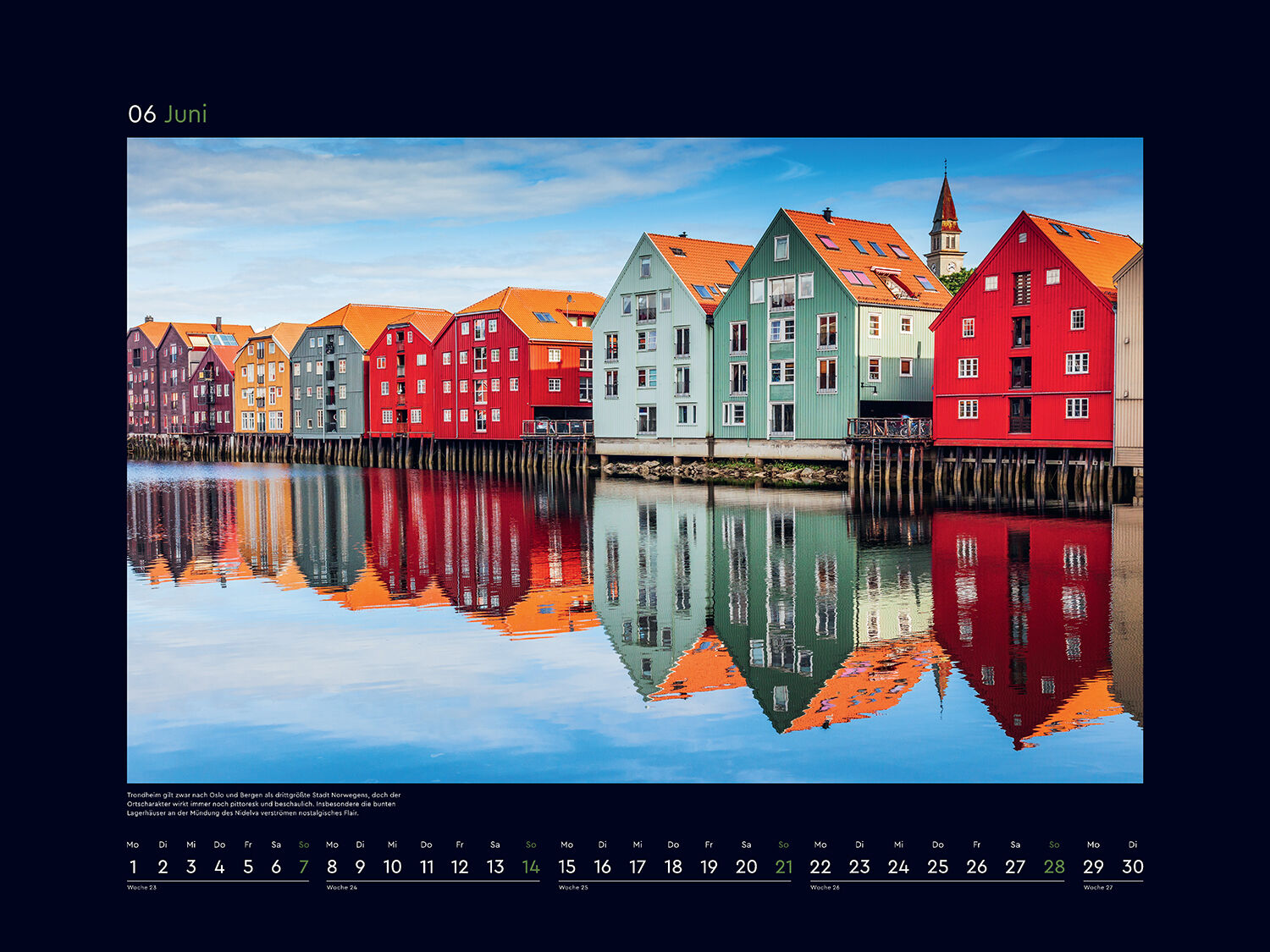Click the "Woche 27" week label
The image size is (1270, 952).
[1098, 888]
